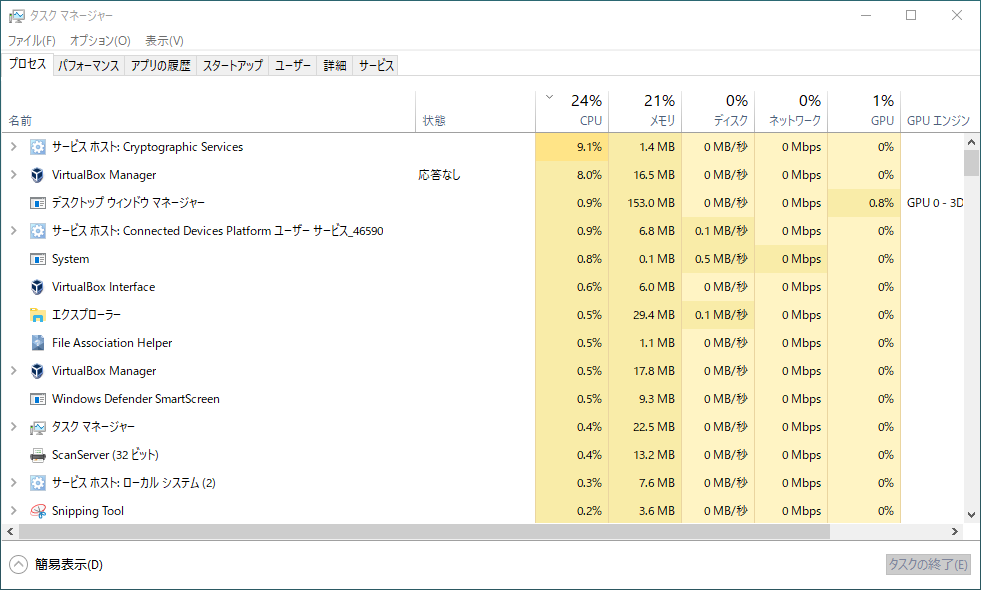This screenshot has width=981, height=590.
Task: Sort by the CPU column header
Action: pos(572,111)
